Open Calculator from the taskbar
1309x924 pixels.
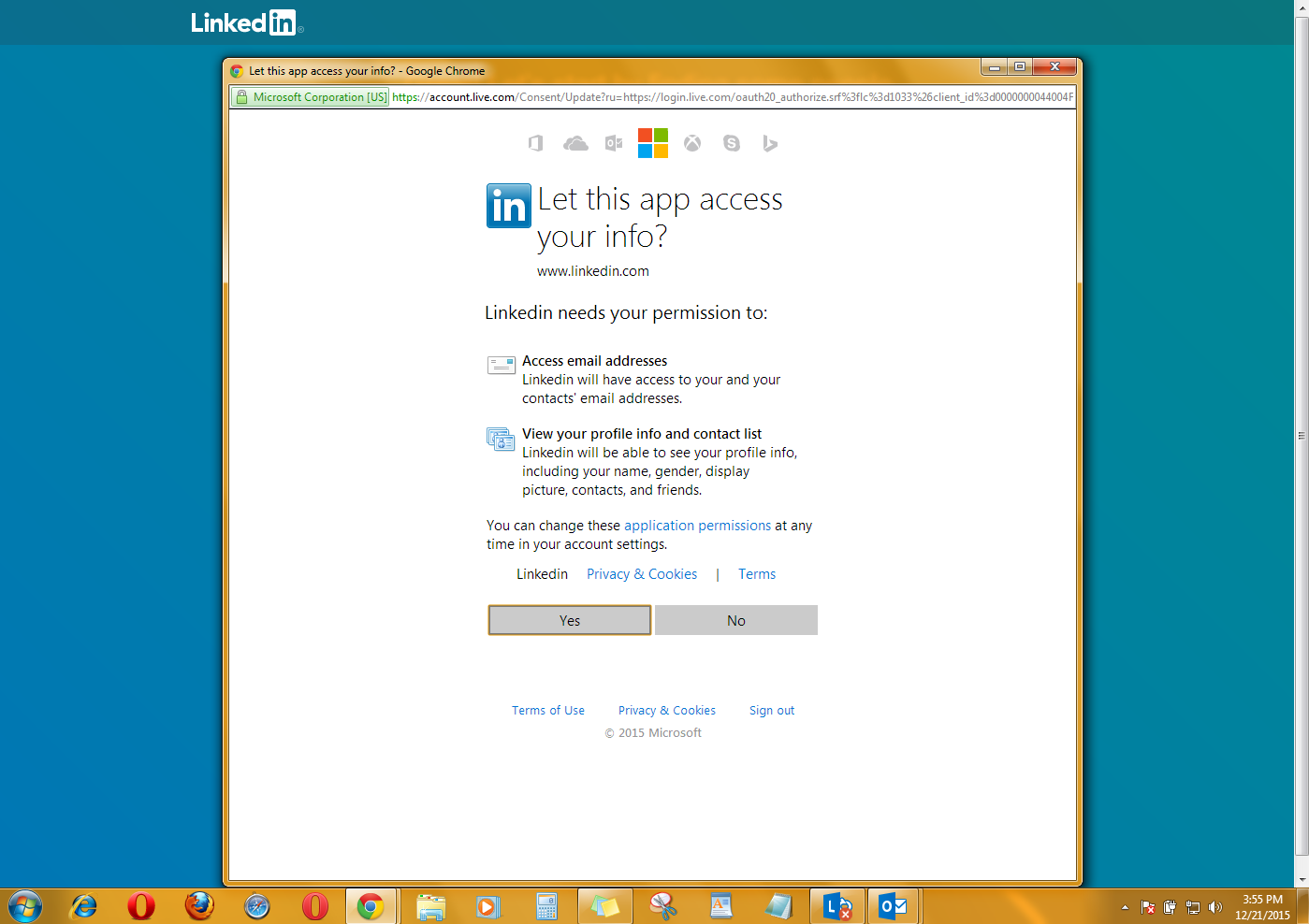[x=547, y=906]
